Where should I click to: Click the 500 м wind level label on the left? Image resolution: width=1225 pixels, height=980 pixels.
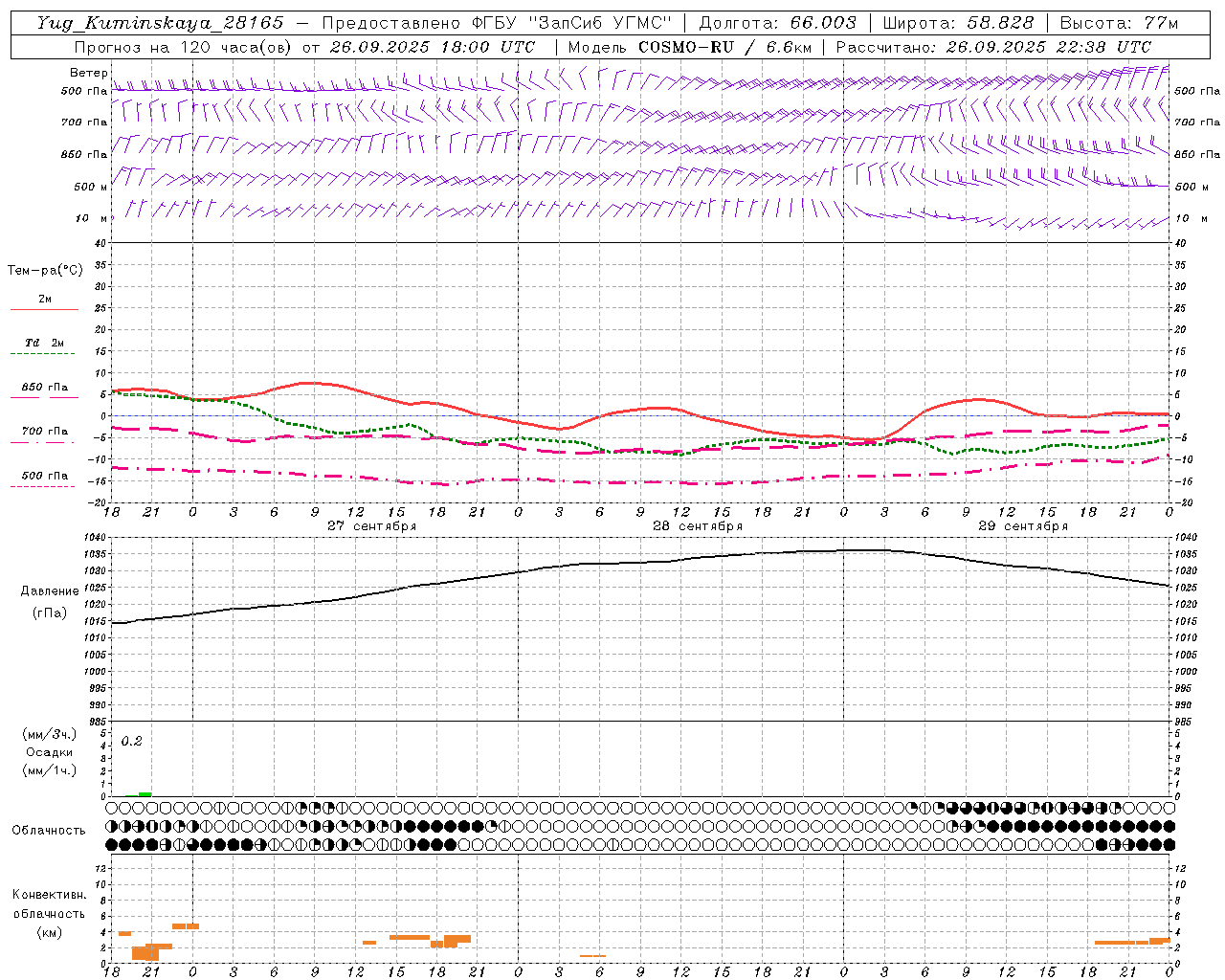point(91,187)
